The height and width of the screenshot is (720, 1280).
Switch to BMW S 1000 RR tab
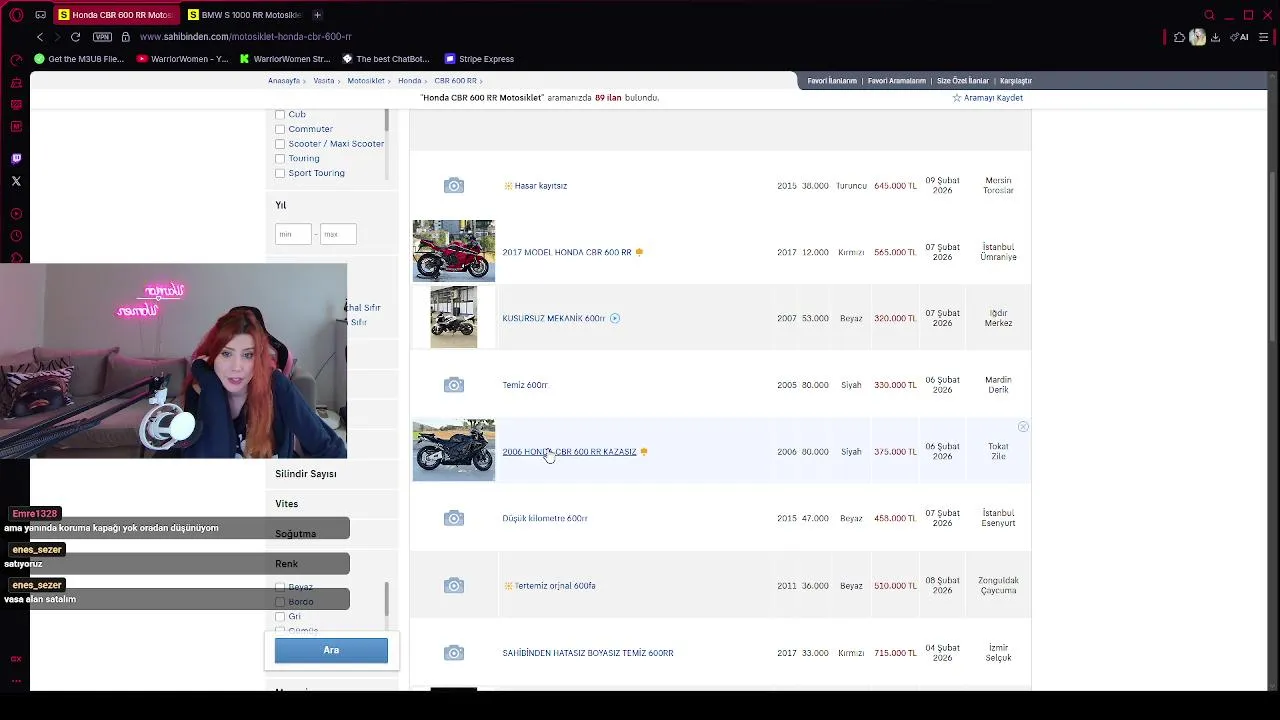(x=244, y=15)
